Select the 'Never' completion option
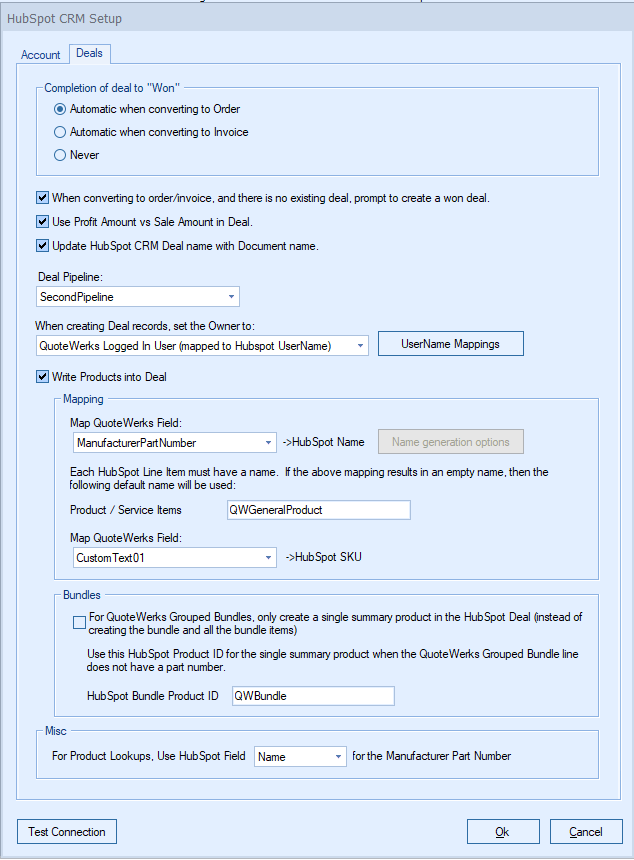Screen dimensions: 634x860 tap(61, 155)
